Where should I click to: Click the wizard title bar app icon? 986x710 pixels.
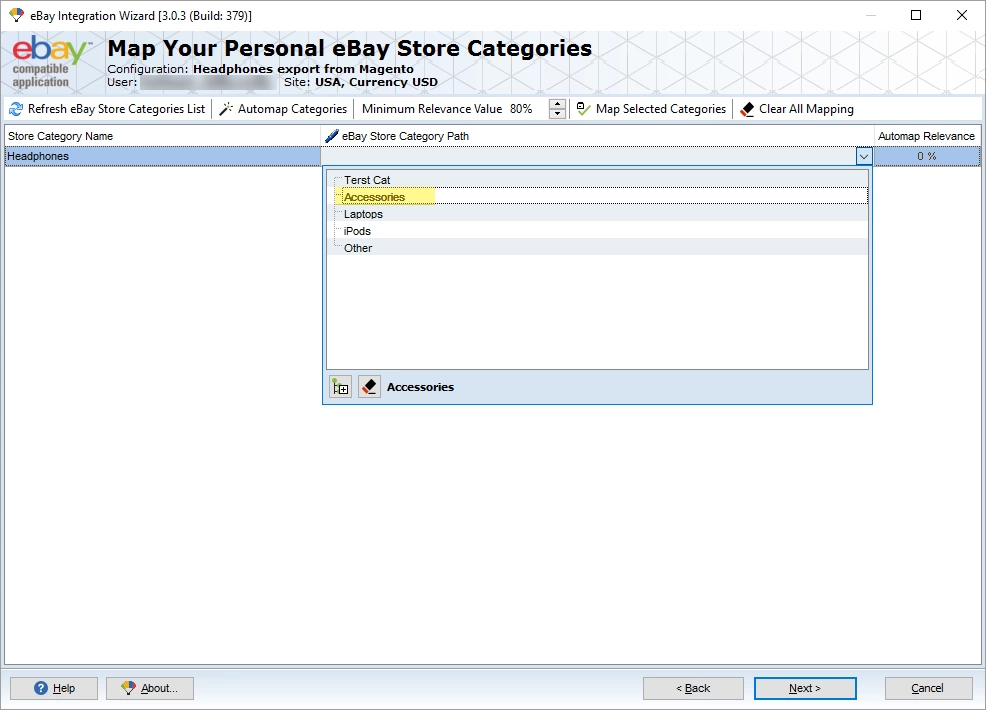click(x=16, y=15)
